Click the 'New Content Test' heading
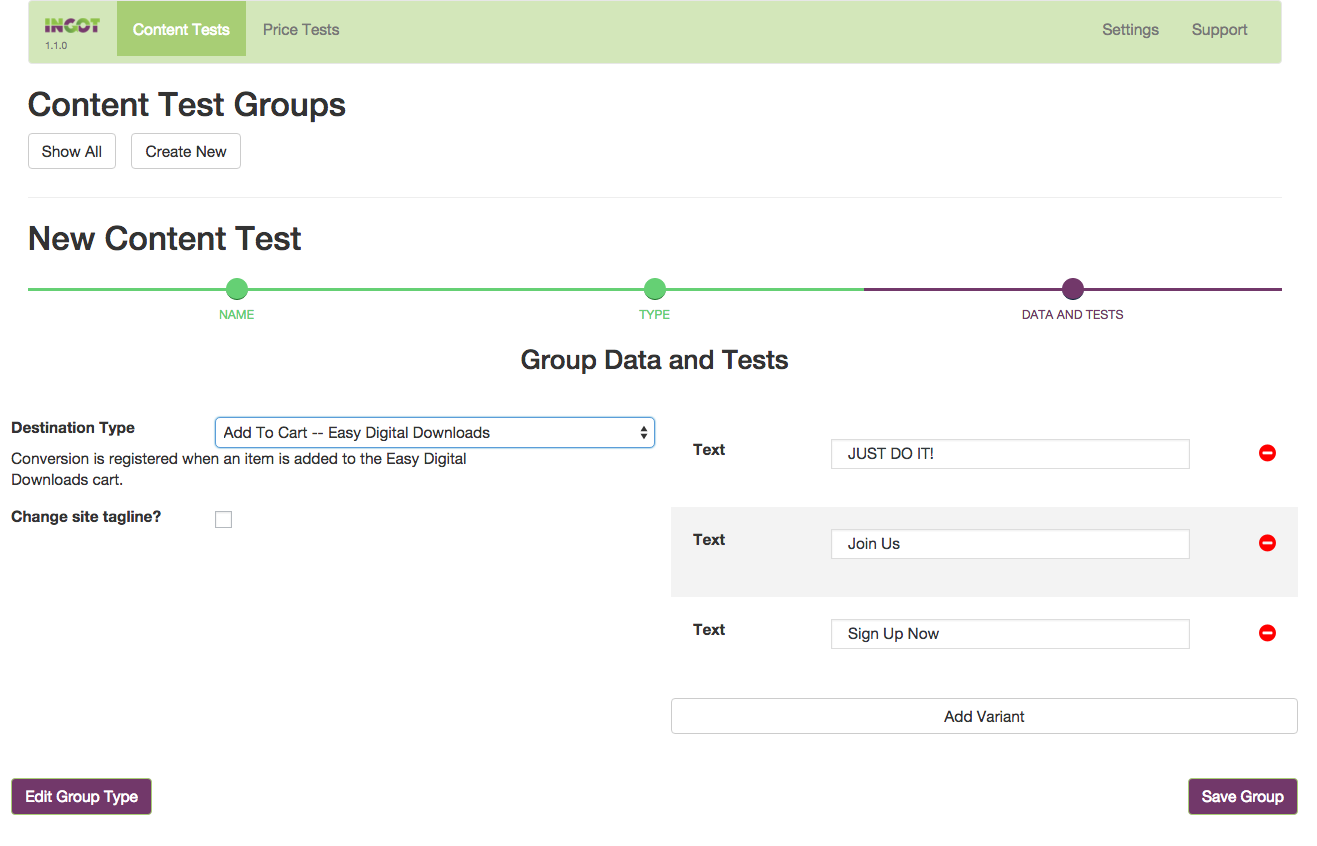Screen dimensions: 1317x846 pos(165,238)
